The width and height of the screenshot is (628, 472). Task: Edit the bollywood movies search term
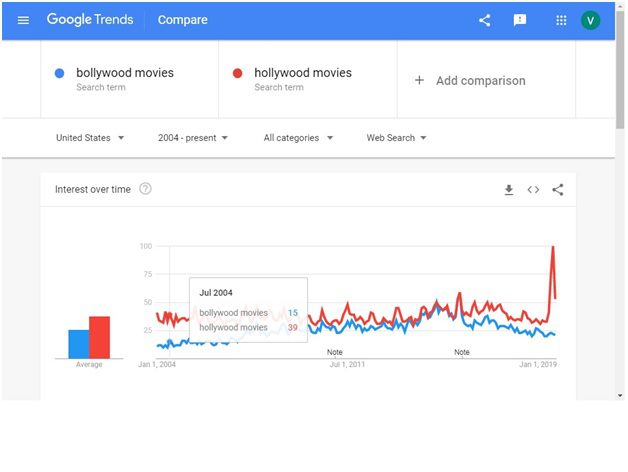point(125,73)
